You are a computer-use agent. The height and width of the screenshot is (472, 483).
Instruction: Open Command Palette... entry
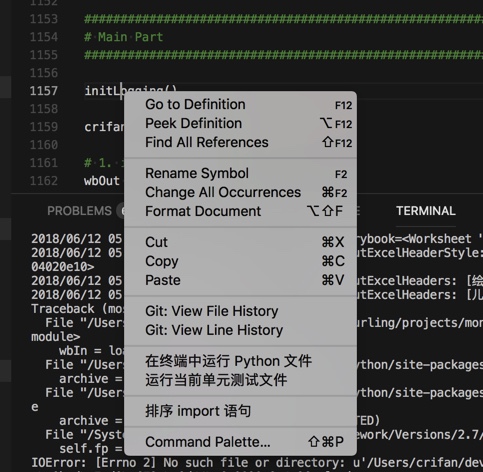point(240,442)
